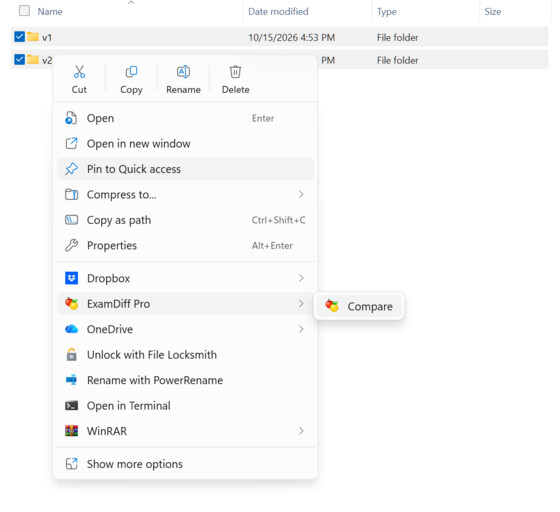This screenshot has width=560, height=512.
Task: Expand the ExamDiff Pro submenu chevron
Action: click(301, 303)
